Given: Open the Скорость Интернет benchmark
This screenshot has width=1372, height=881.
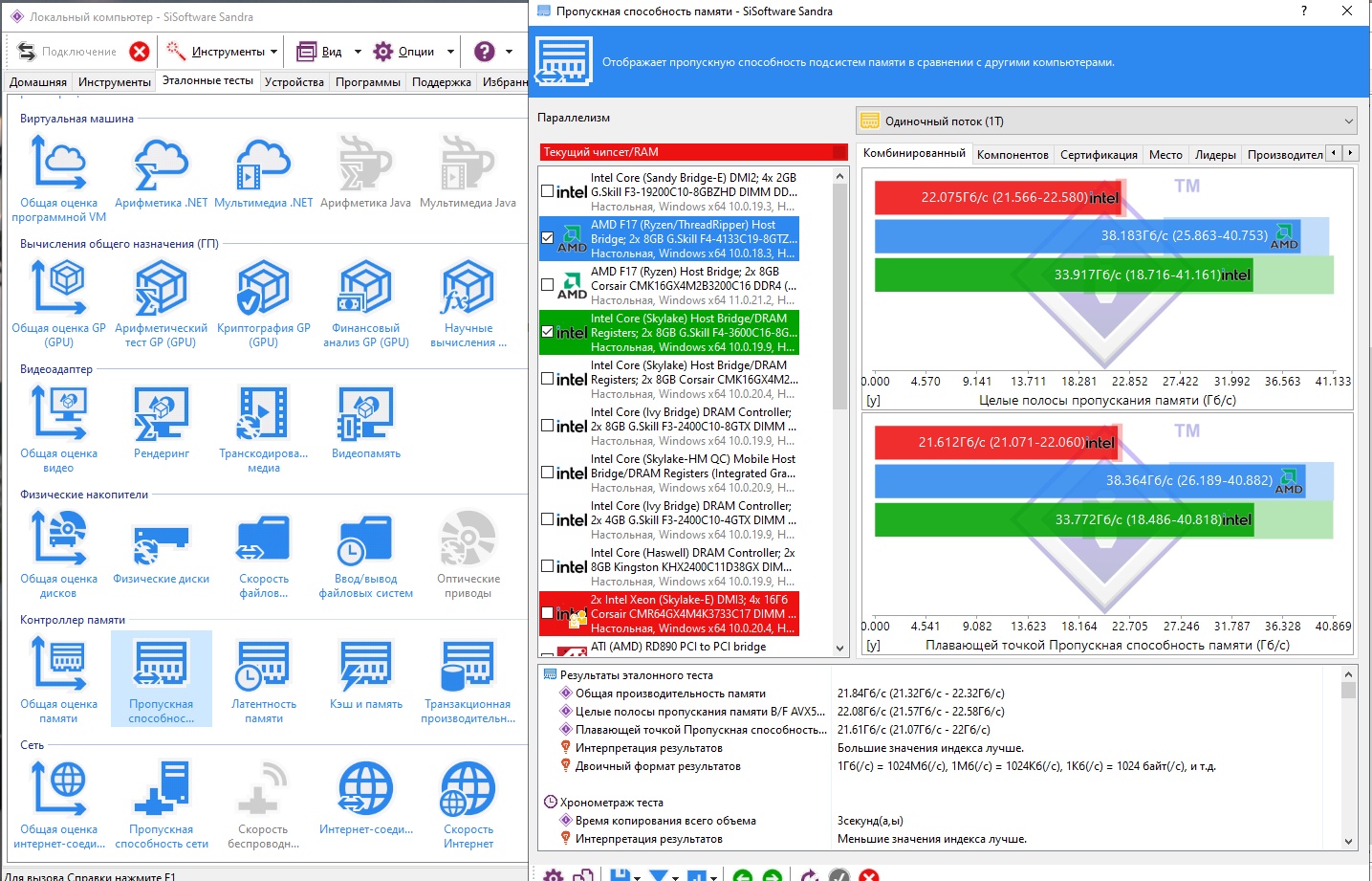Looking at the screenshot, I should pos(468,805).
